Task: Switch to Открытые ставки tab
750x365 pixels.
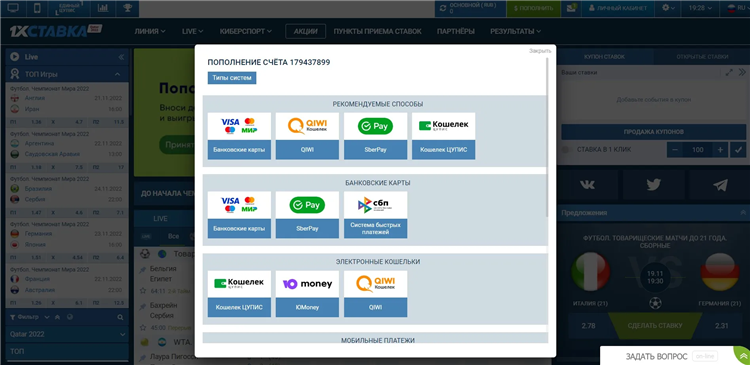Action: 702,56
